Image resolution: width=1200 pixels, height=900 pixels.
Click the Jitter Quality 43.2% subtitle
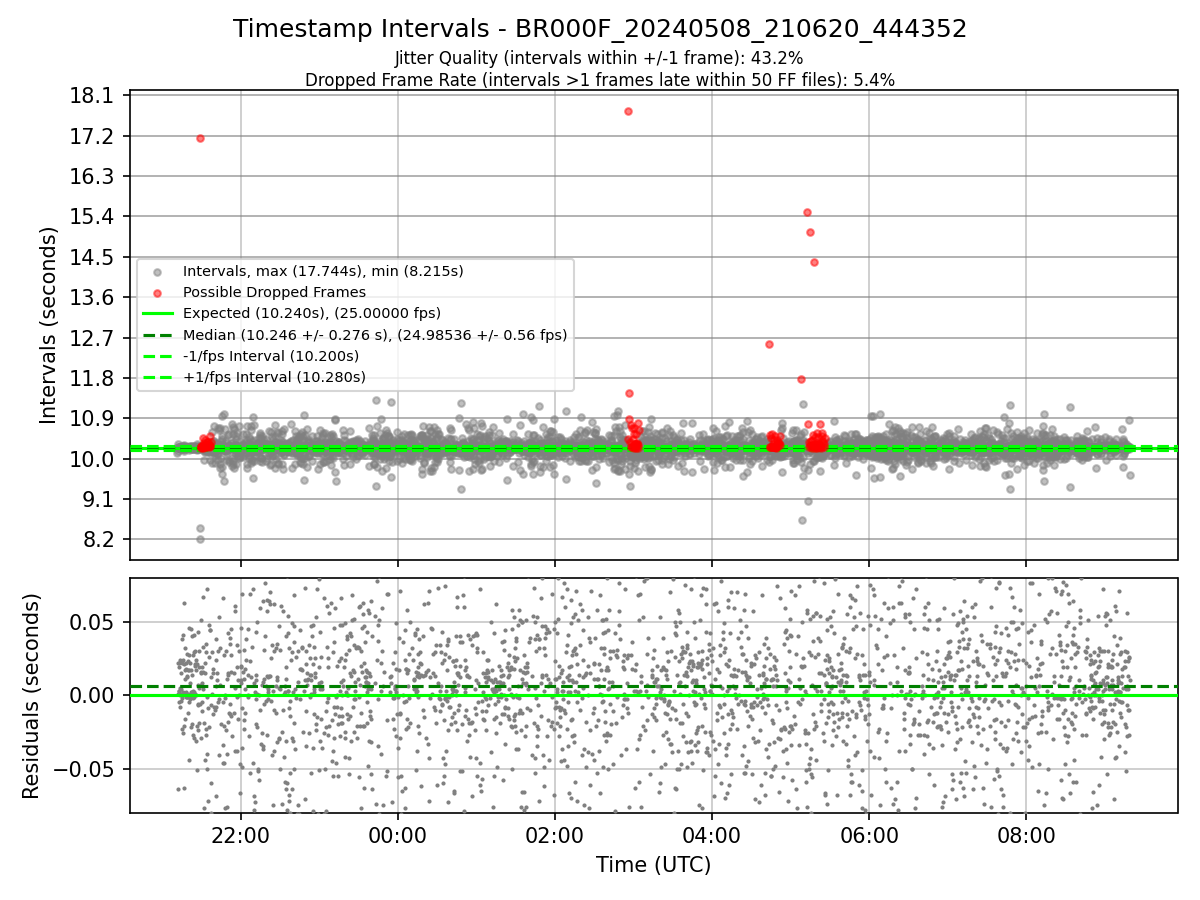click(599, 59)
